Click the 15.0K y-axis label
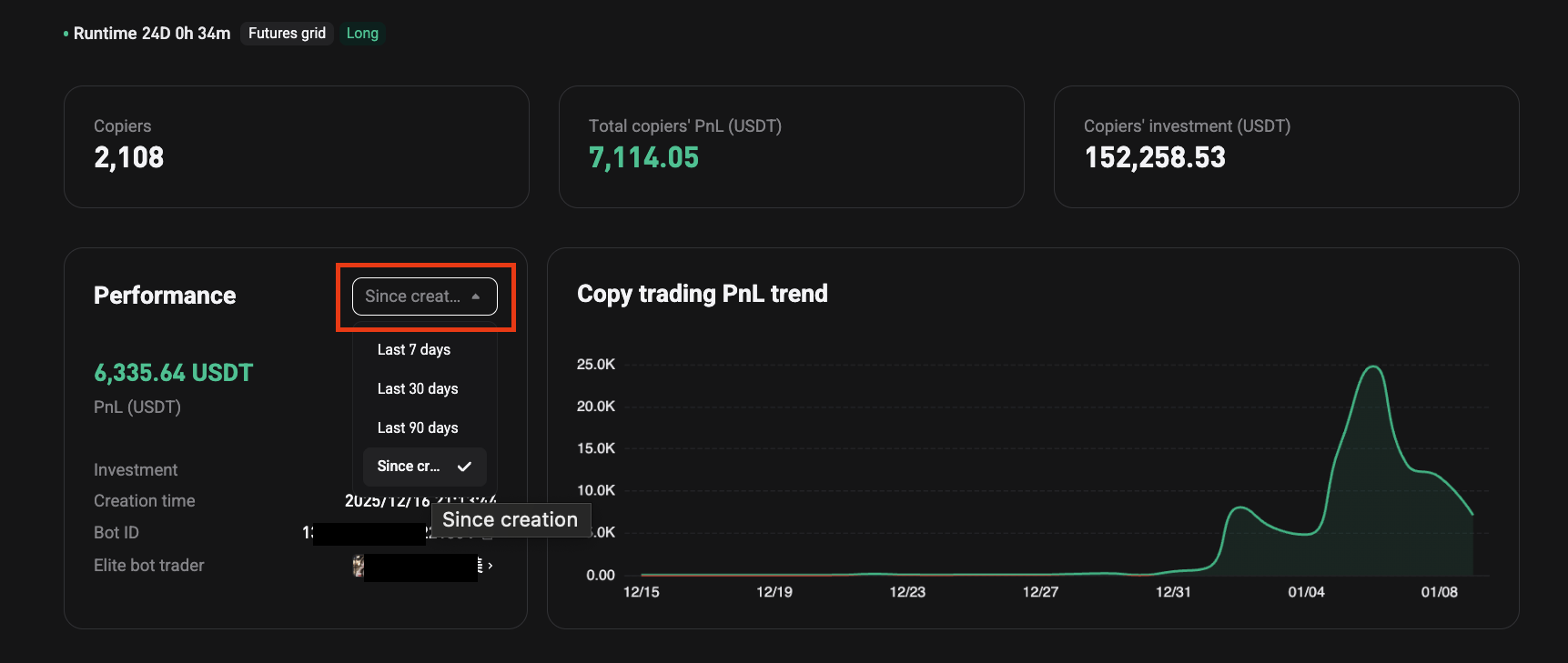The height and width of the screenshot is (663, 1568). coord(596,448)
